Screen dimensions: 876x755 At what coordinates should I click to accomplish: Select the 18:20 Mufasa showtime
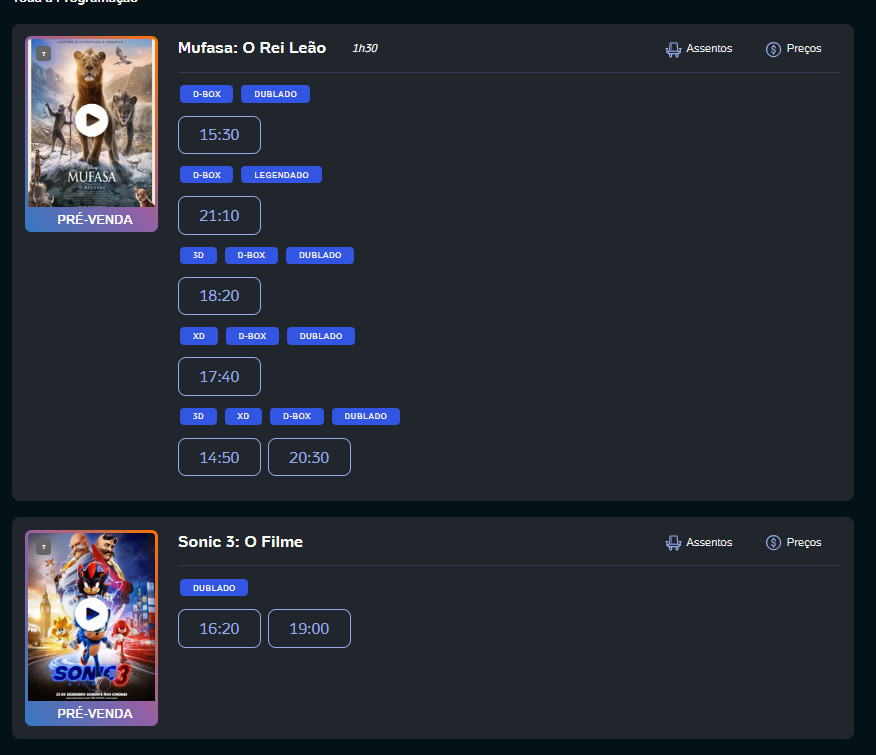coord(220,296)
